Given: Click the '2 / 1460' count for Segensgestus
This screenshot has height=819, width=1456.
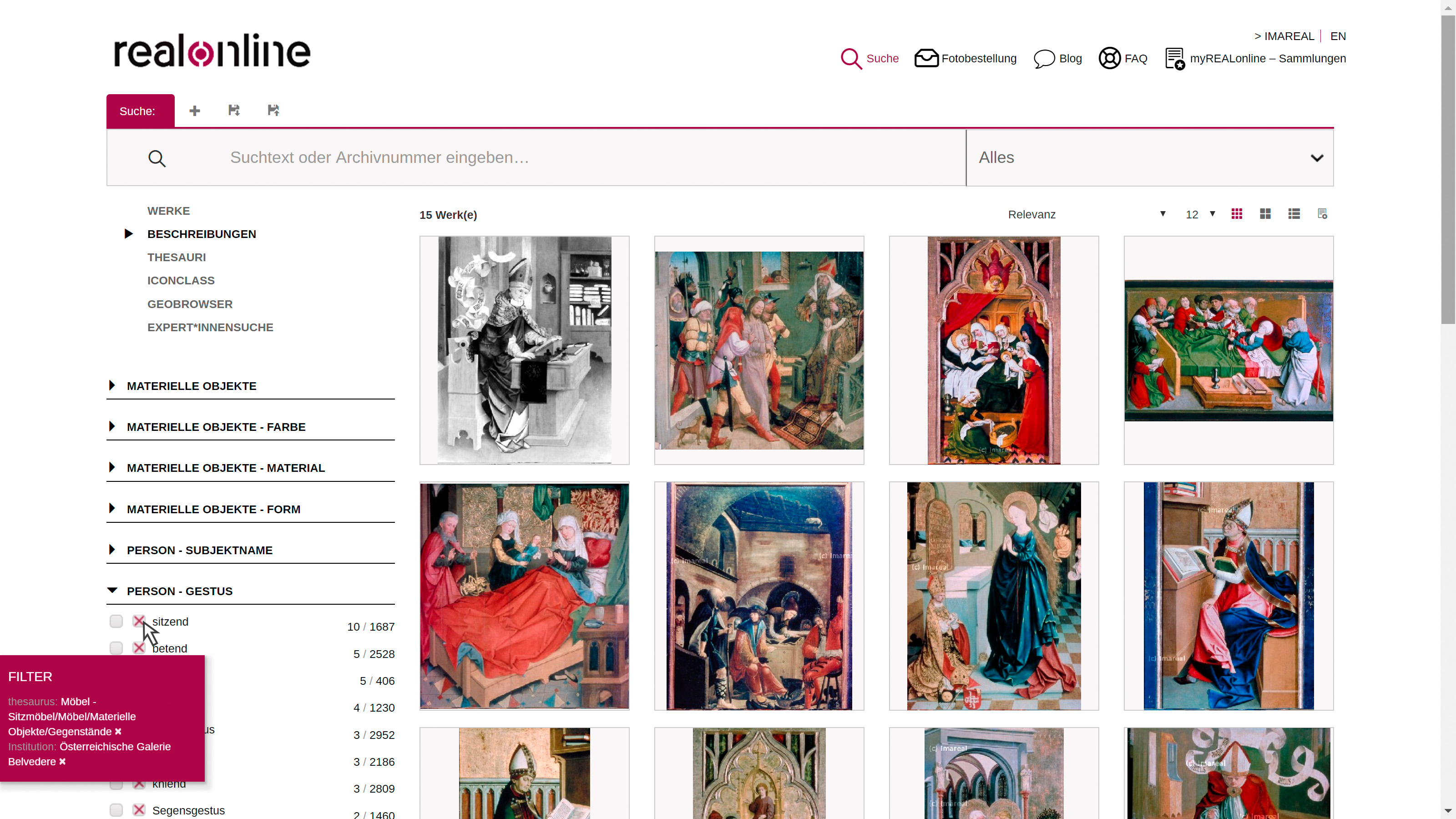Looking at the screenshot, I should click(374, 814).
